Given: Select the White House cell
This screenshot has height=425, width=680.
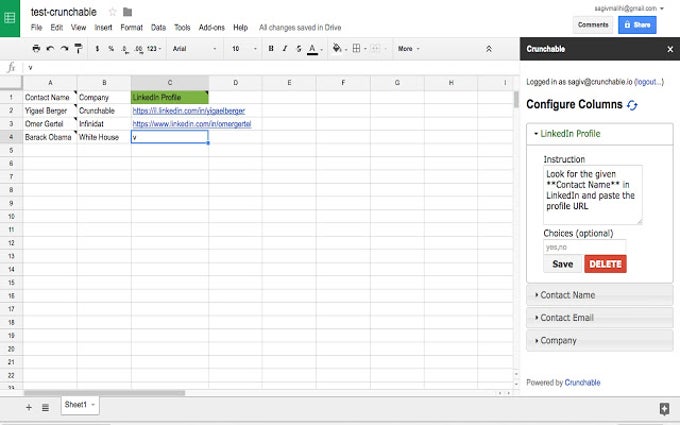Looking at the screenshot, I should 104,137.
